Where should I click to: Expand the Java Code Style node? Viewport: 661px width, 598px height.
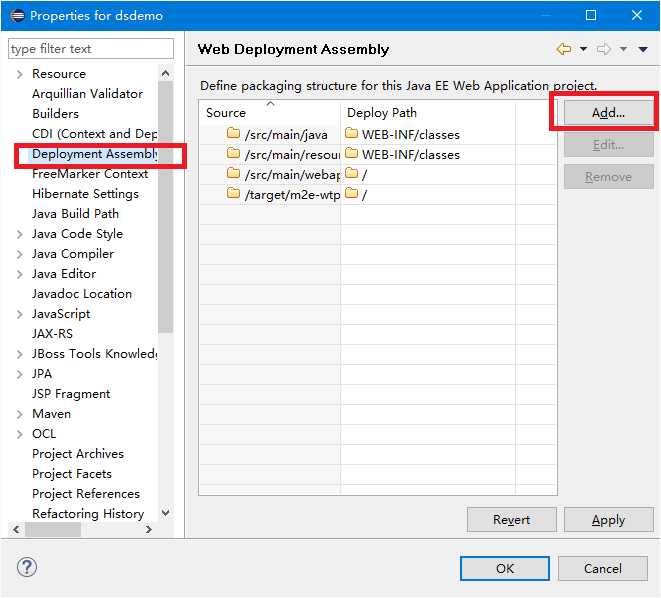(19, 234)
